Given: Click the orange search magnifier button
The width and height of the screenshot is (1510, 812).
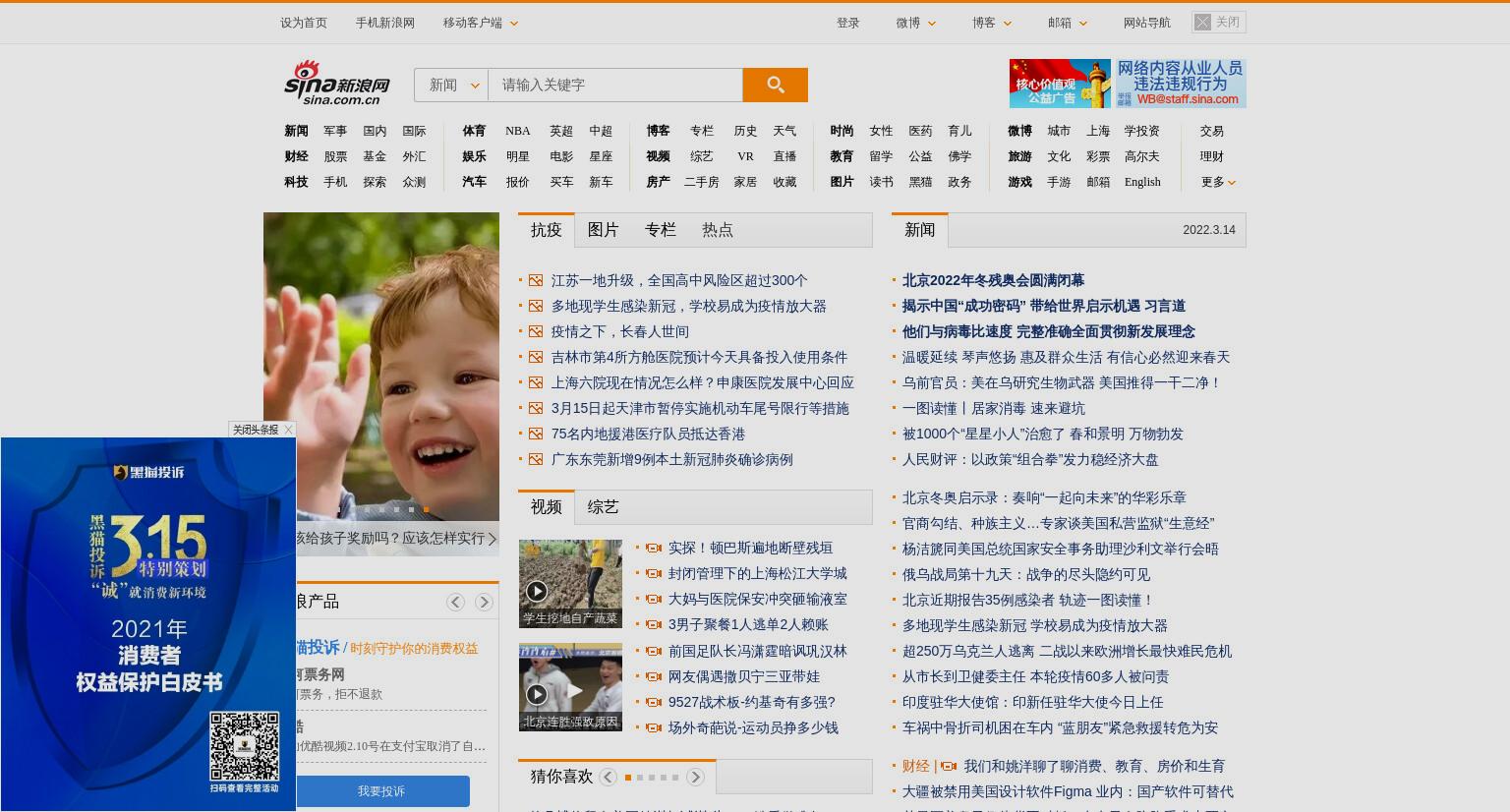Looking at the screenshot, I should (x=775, y=85).
